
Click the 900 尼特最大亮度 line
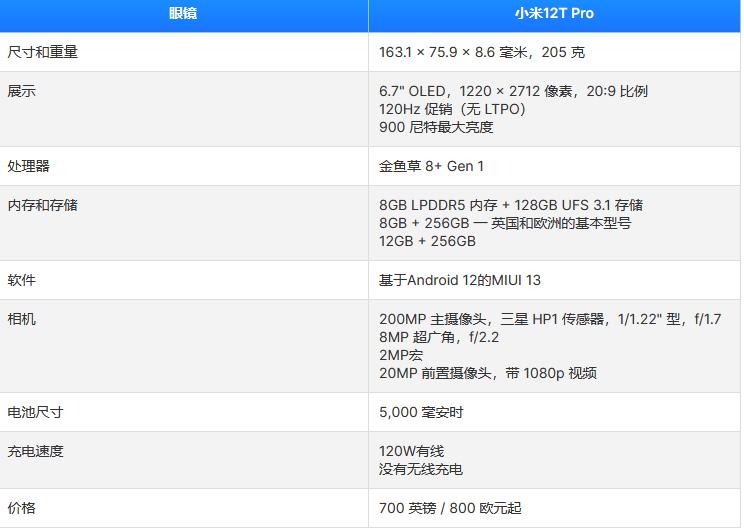pos(436,127)
